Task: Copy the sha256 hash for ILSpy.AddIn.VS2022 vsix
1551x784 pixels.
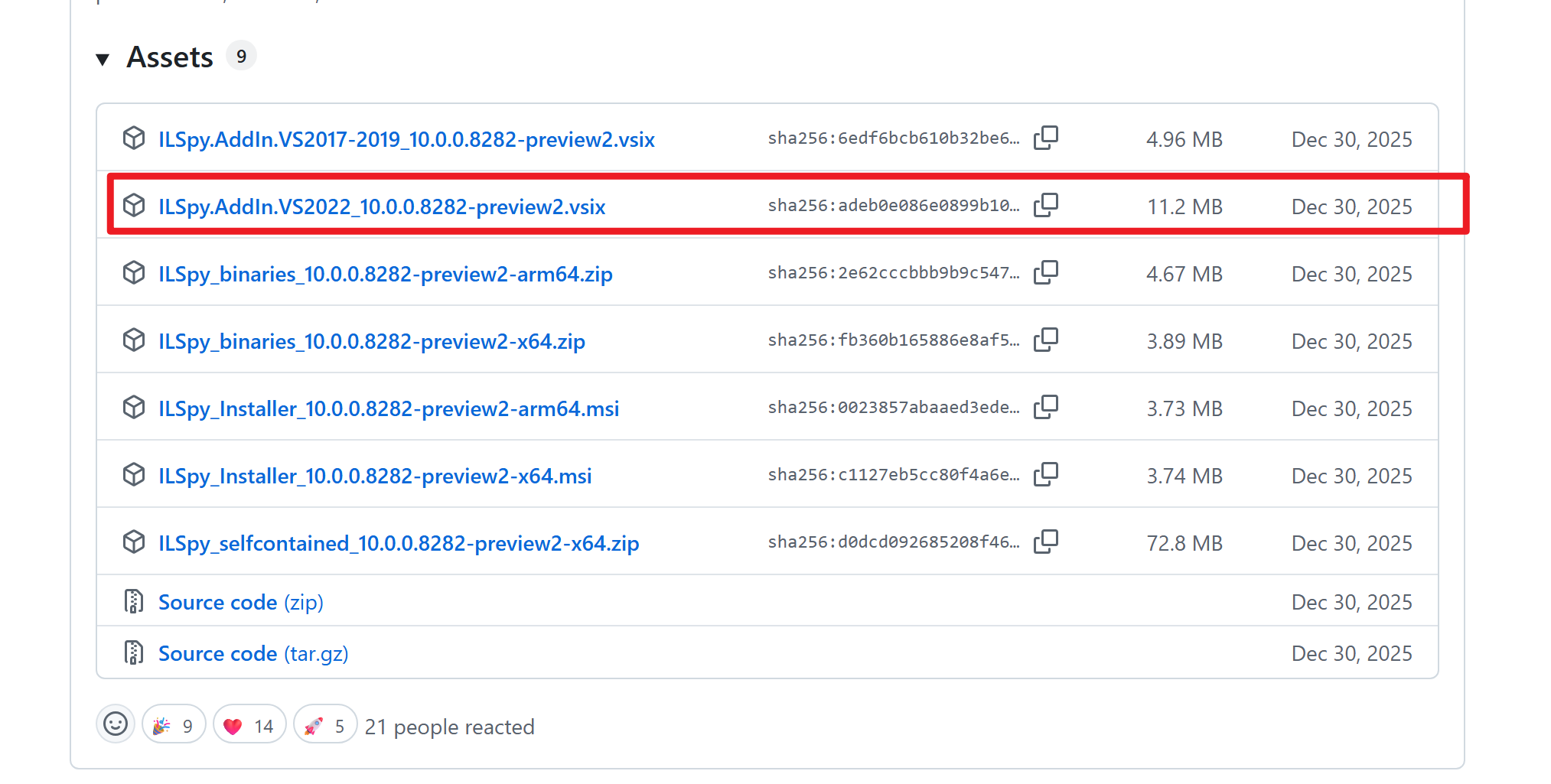Action: tap(1046, 206)
